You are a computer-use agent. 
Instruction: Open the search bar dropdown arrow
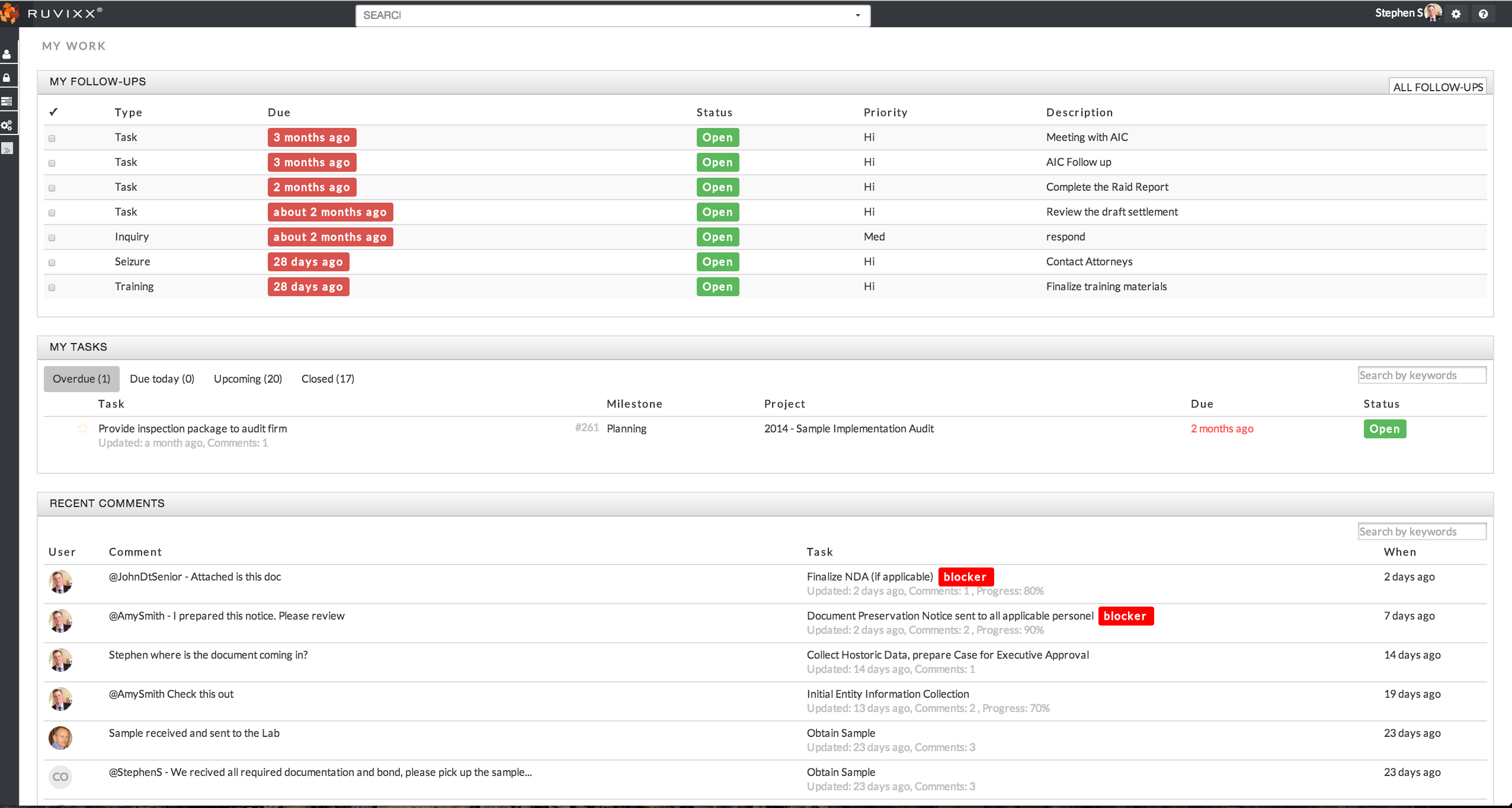pos(857,15)
